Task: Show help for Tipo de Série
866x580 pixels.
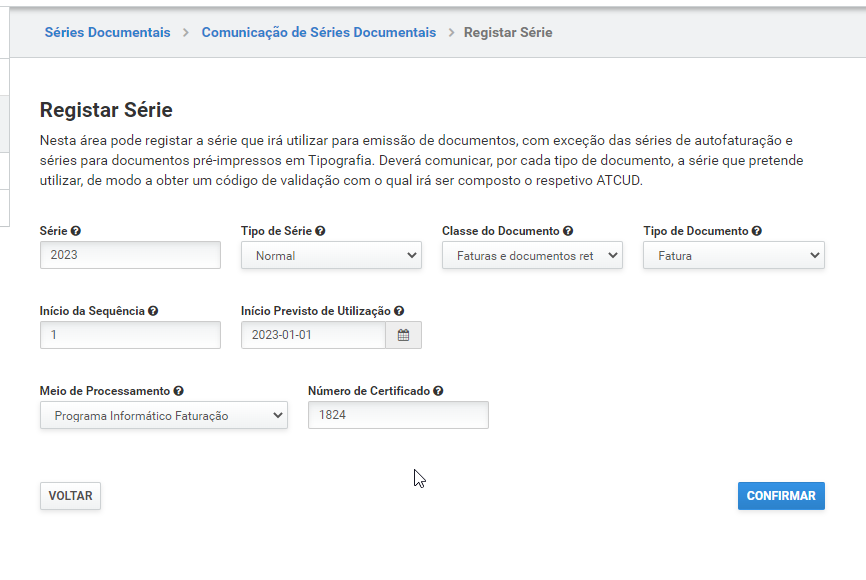Action: 320,231
